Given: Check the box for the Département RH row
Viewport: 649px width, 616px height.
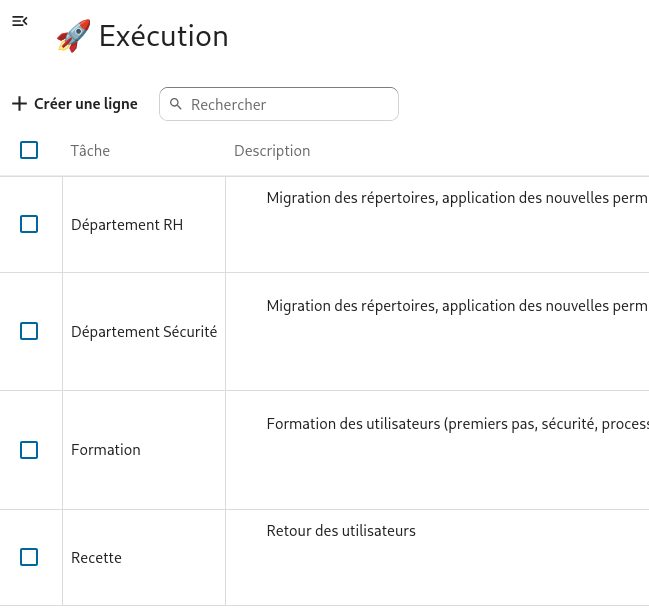Looking at the screenshot, I should click(x=29, y=224).
